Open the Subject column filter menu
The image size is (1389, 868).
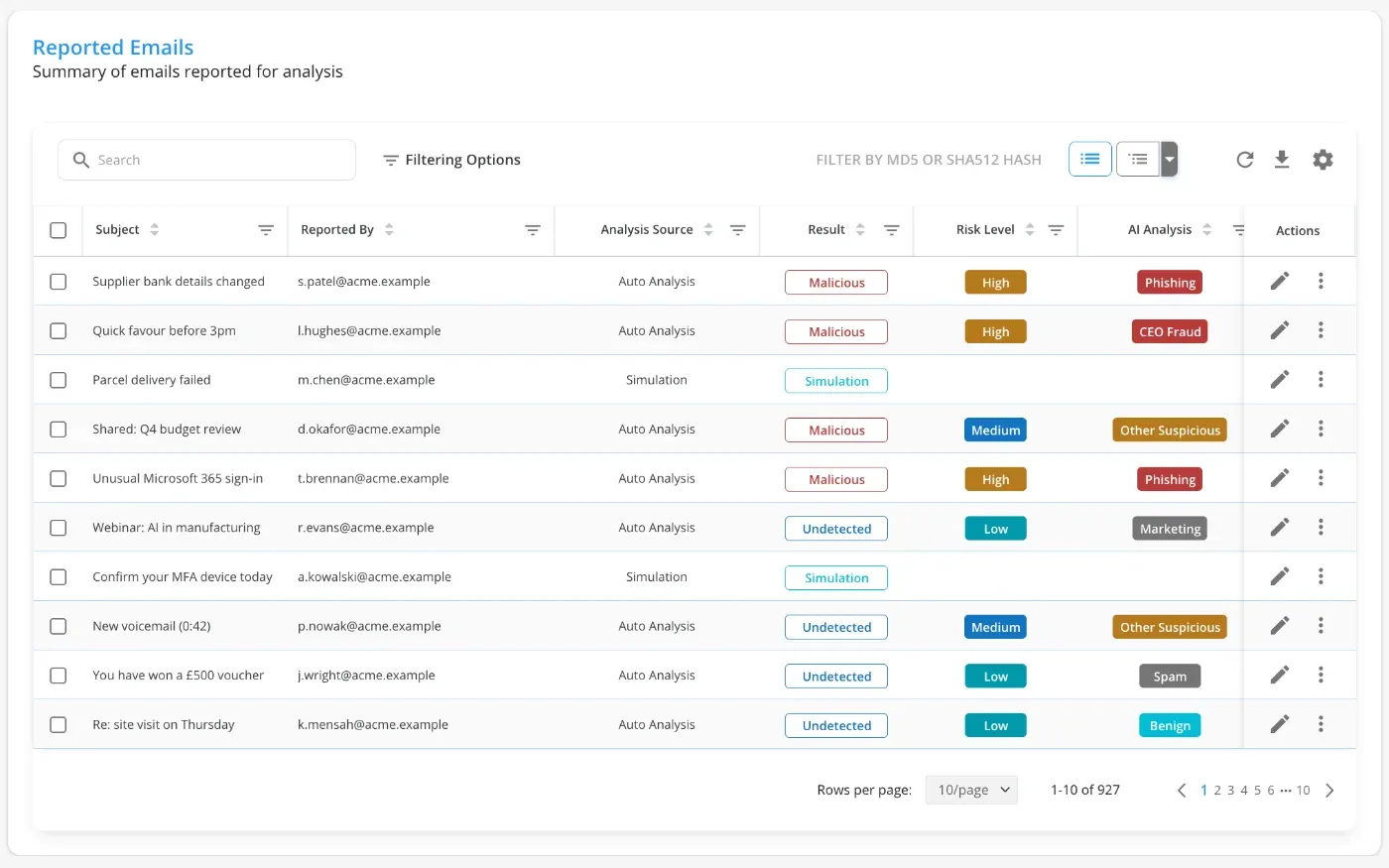(266, 230)
